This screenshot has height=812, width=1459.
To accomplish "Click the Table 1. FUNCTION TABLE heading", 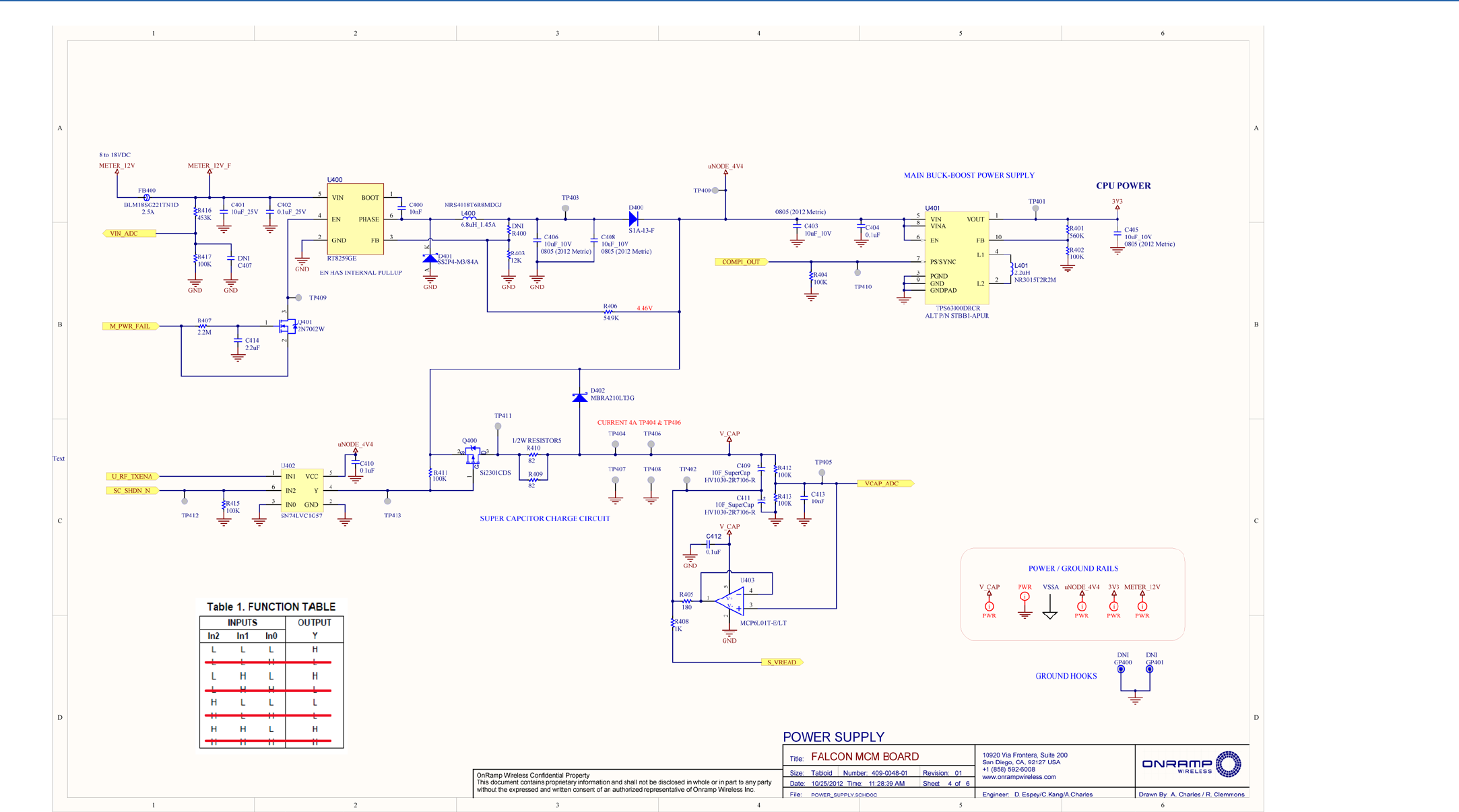I will (271, 607).
